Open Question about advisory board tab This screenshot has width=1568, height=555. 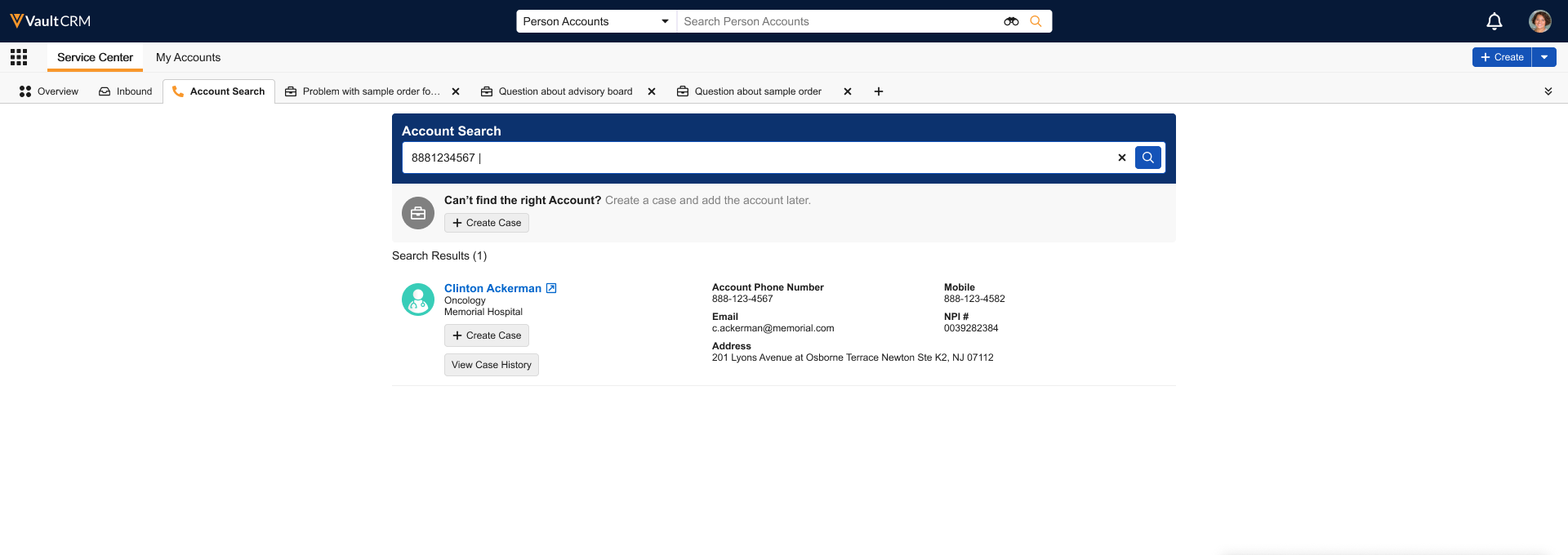coord(557,91)
